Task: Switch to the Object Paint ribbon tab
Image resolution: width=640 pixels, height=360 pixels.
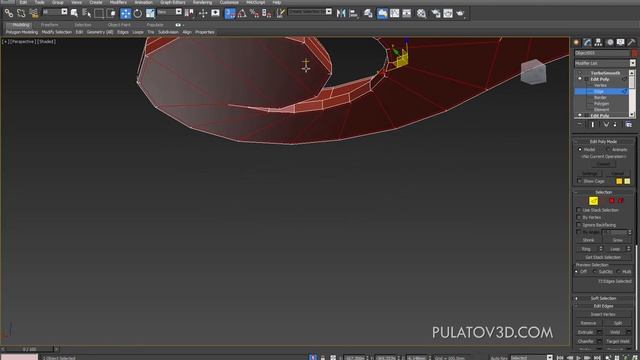Action: (x=119, y=25)
